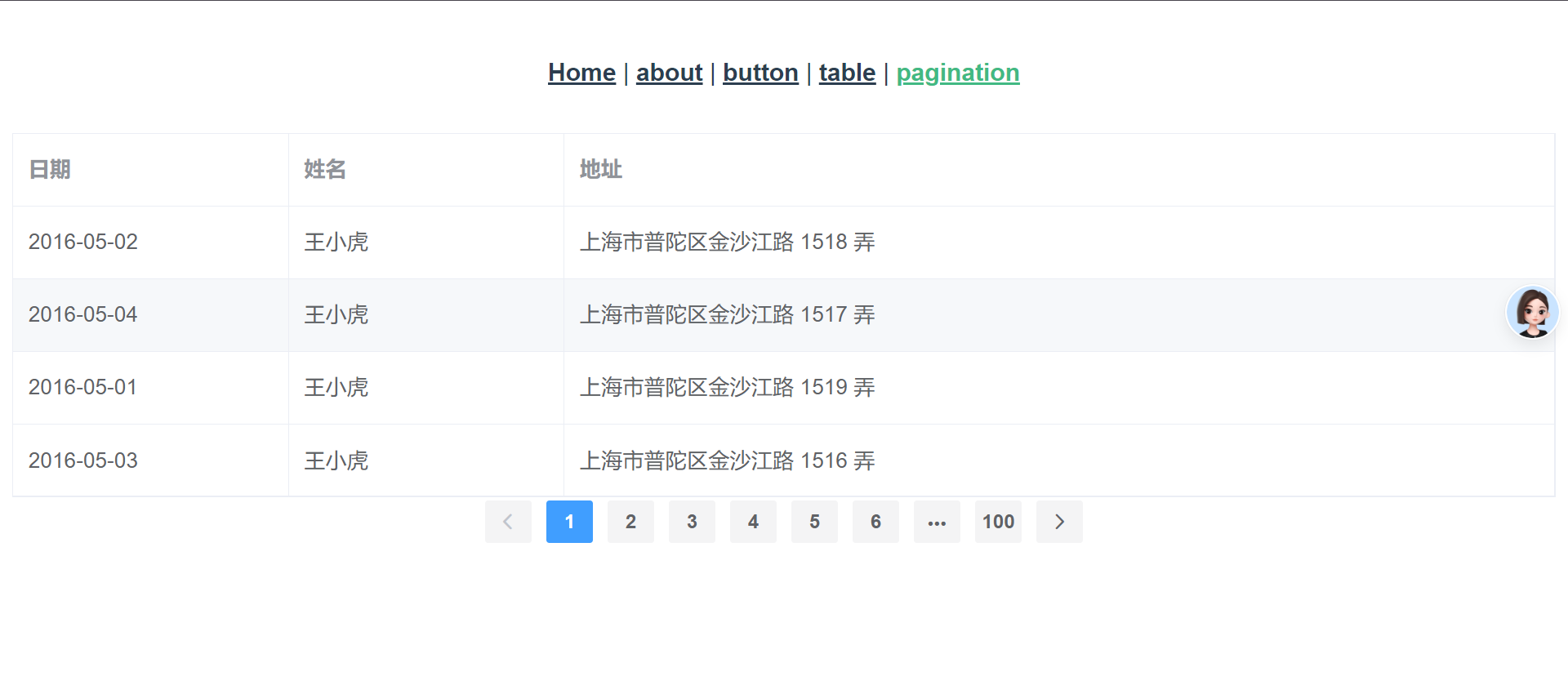Open the Home navigation link
The image size is (1568, 685).
click(581, 73)
